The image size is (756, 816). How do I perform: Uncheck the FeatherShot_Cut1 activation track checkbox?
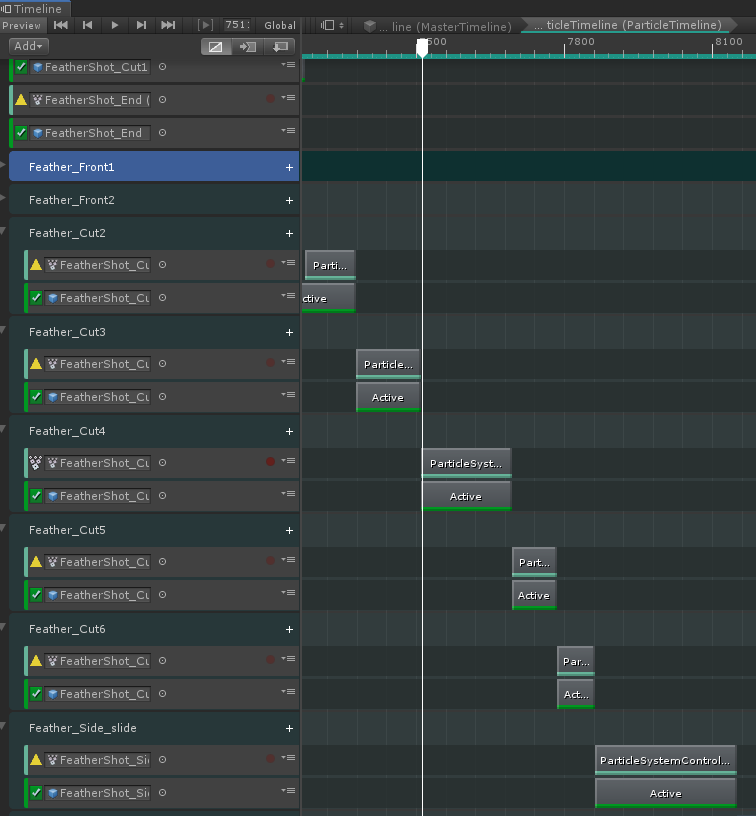(x=21, y=67)
